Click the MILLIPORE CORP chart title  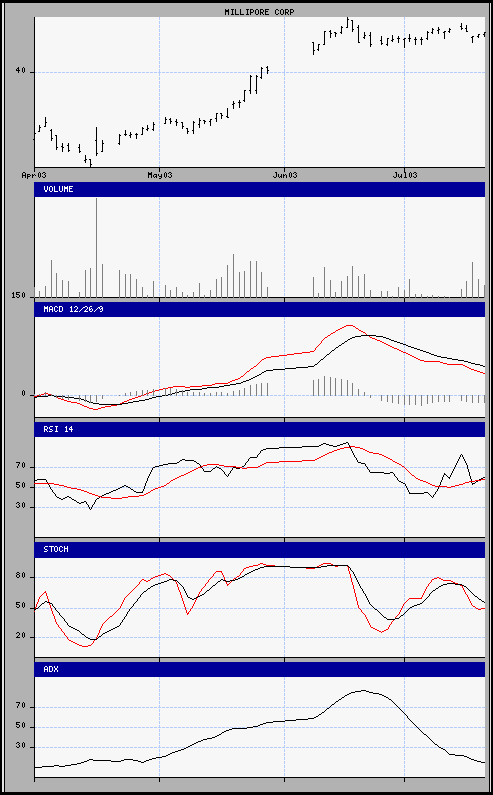pyautogui.click(x=259, y=12)
